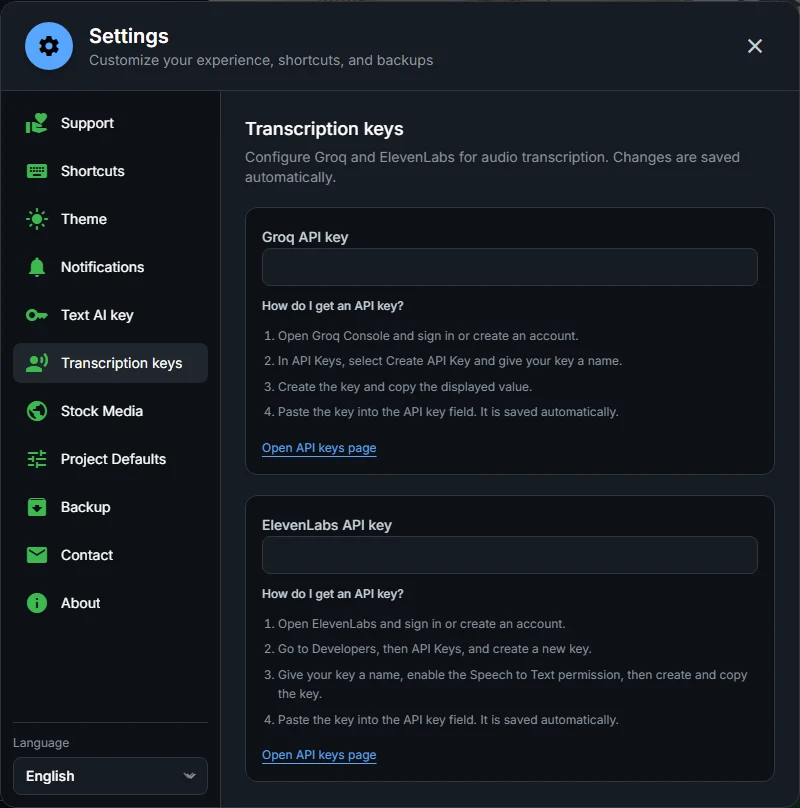Image resolution: width=800 pixels, height=808 pixels.
Task: Click the About info icon
Action: [37, 603]
